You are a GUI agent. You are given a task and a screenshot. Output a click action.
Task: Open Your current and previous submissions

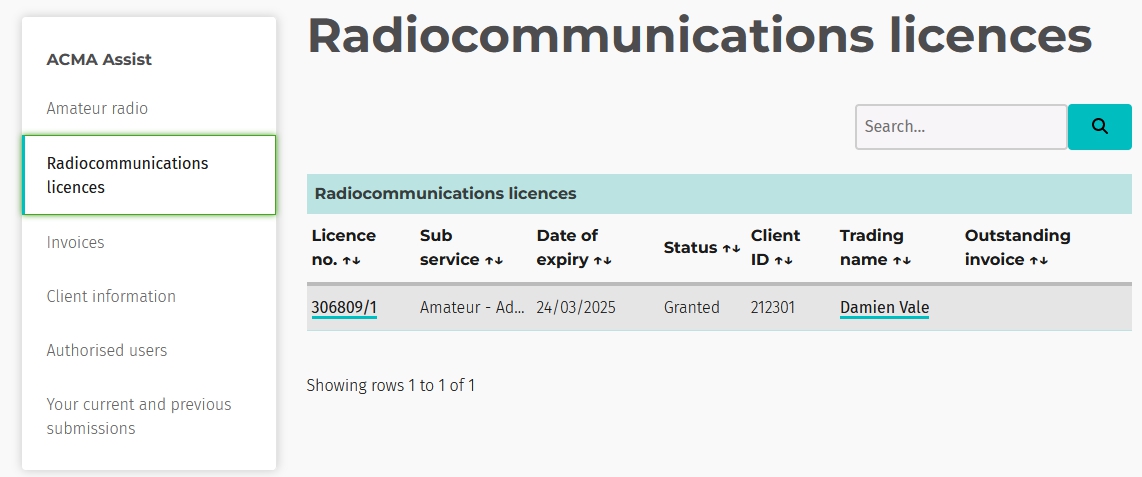138,416
